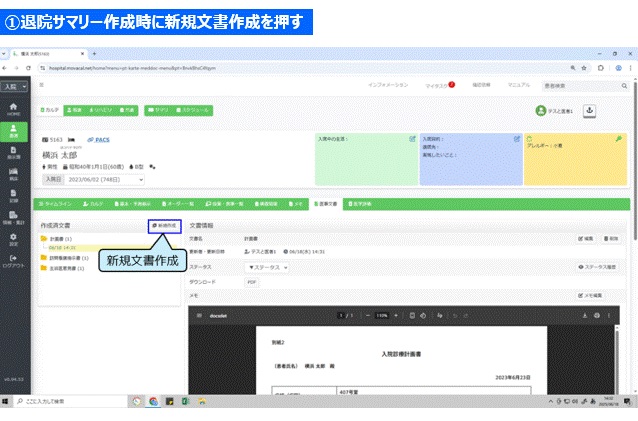Click the patient search magnifier icon
638x421 pixels.
[624, 86]
